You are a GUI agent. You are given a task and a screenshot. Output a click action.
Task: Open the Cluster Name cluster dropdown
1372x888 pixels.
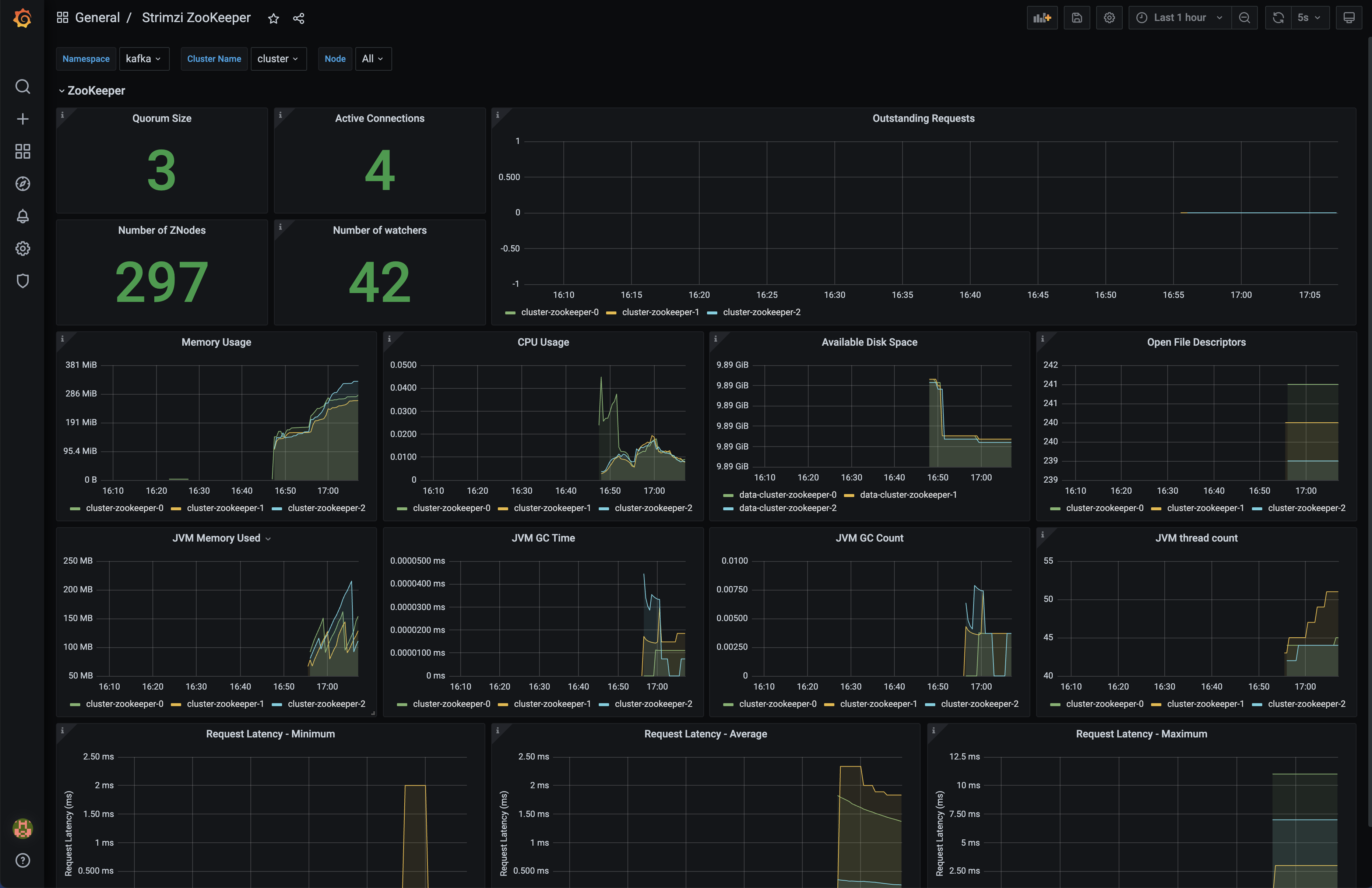[x=278, y=59]
